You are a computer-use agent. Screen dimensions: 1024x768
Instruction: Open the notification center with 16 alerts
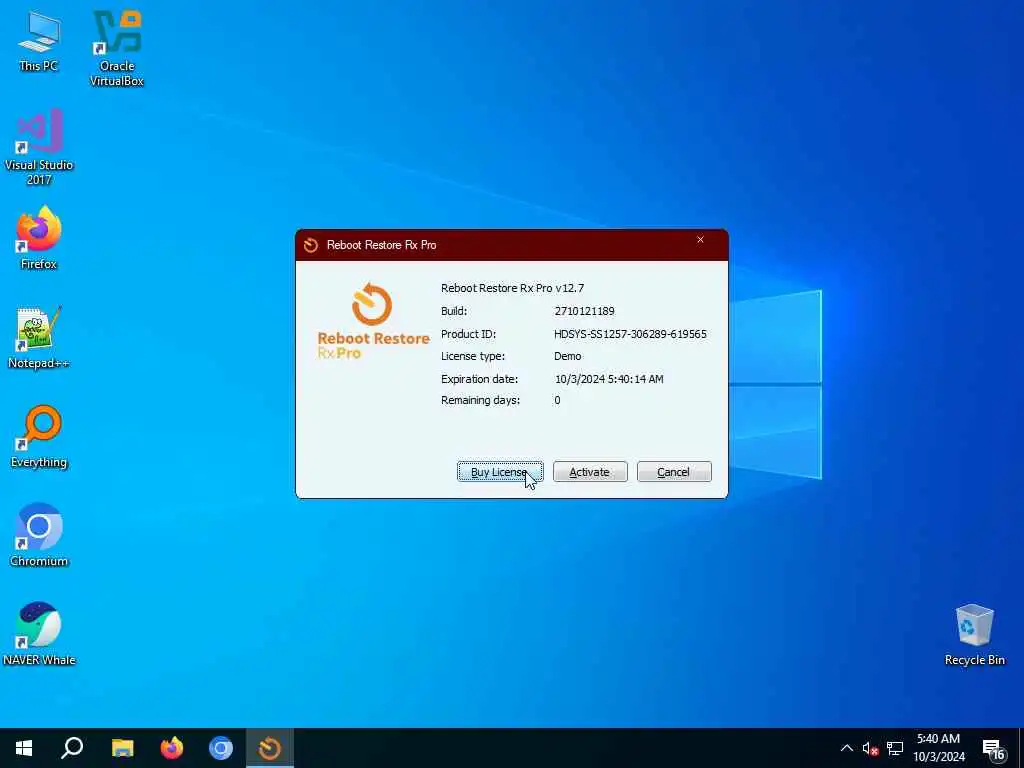click(994, 749)
